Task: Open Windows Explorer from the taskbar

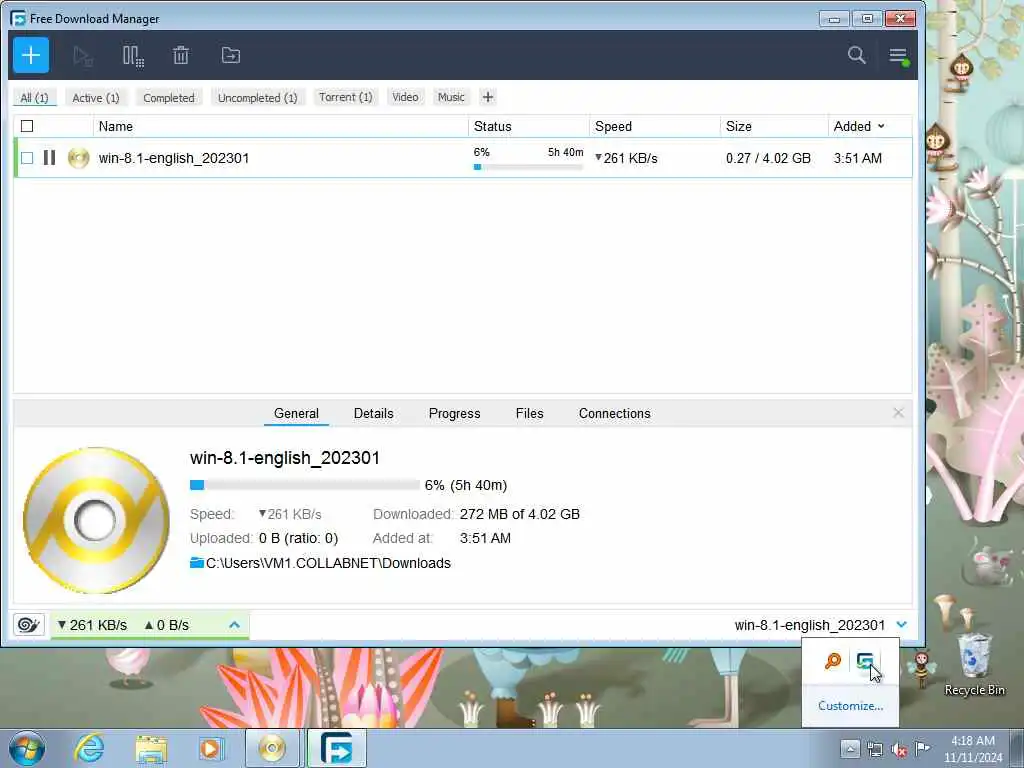Action: (x=152, y=748)
